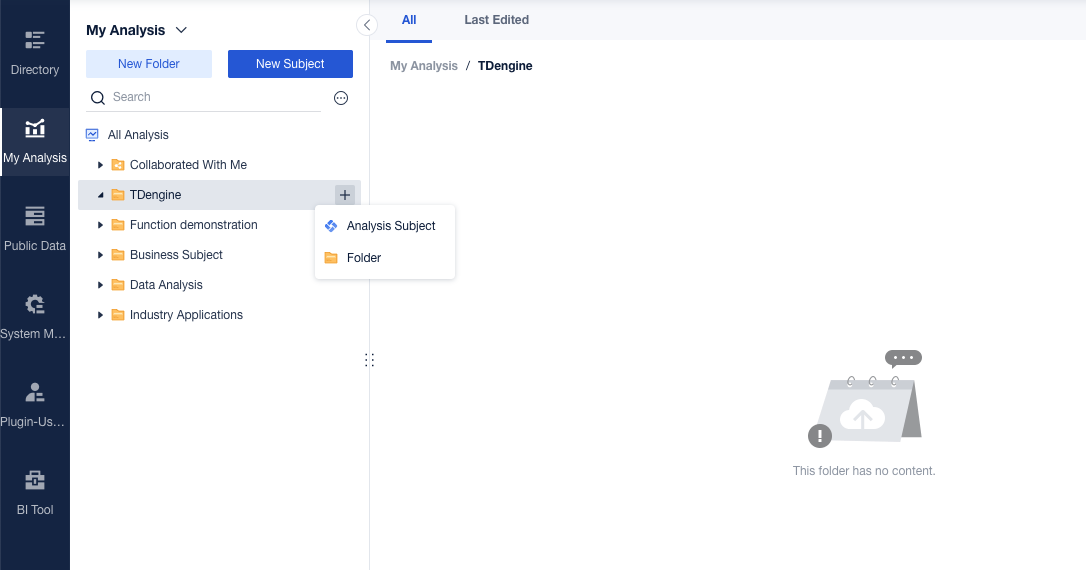1086x570 pixels.
Task: Select the My Analysis sidebar icon
Action: [x=35, y=128]
